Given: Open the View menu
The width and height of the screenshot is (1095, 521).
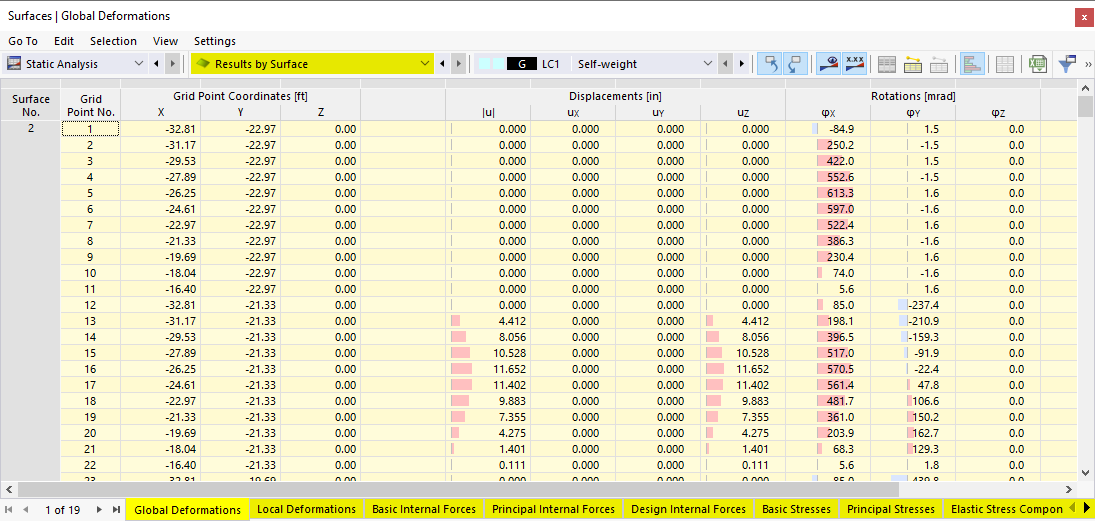Looking at the screenshot, I should [166, 41].
